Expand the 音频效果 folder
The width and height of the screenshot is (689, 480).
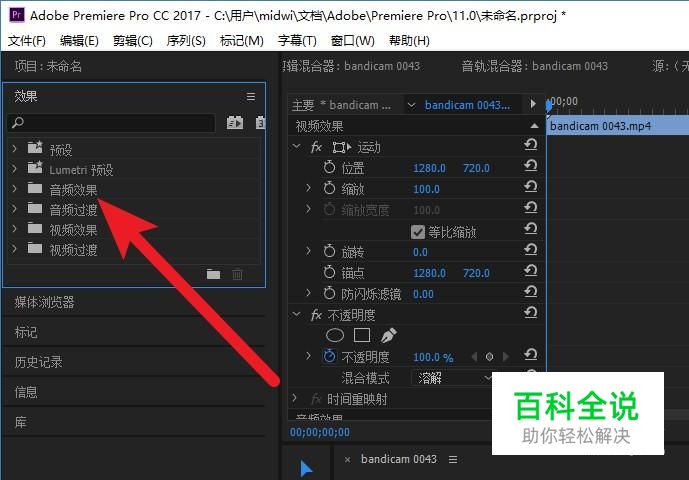15,189
